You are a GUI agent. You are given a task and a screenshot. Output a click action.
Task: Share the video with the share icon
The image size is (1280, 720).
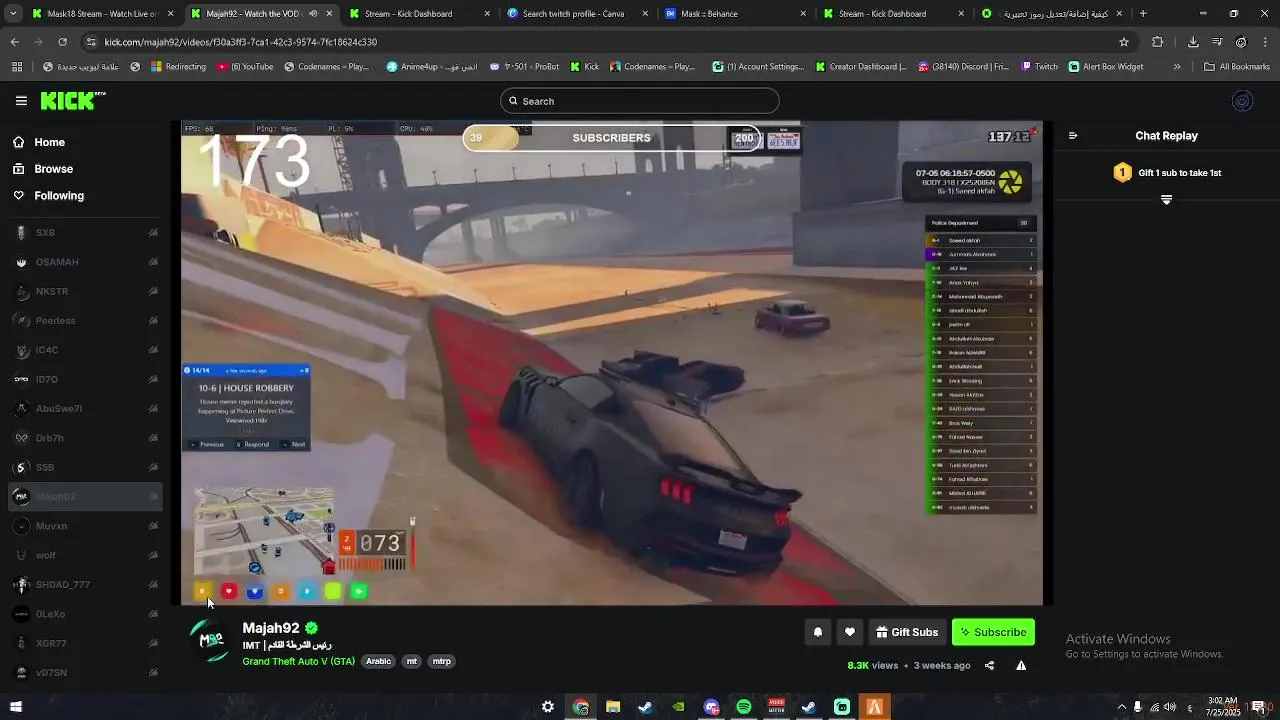[989, 665]
